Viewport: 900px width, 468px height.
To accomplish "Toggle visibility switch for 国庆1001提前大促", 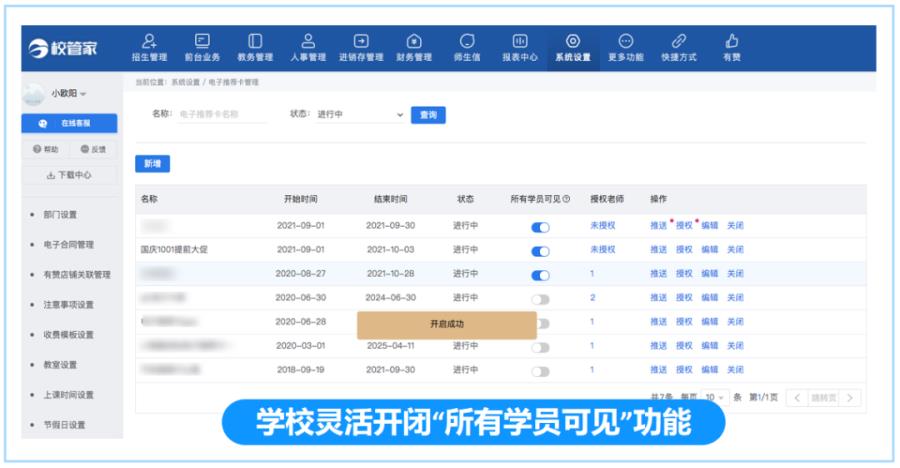I will tap(540, 251).
